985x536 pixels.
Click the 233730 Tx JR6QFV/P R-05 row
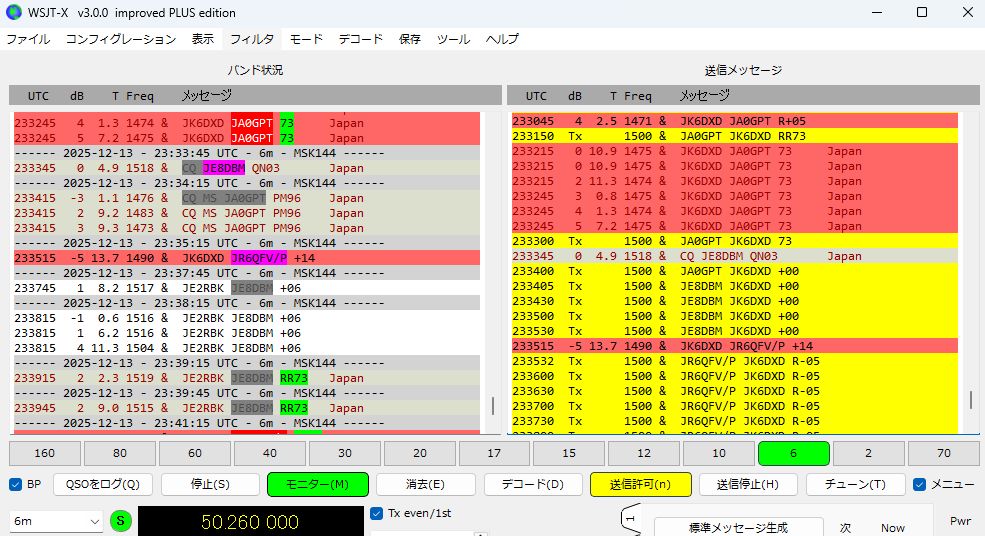click(x=735, y=421)
